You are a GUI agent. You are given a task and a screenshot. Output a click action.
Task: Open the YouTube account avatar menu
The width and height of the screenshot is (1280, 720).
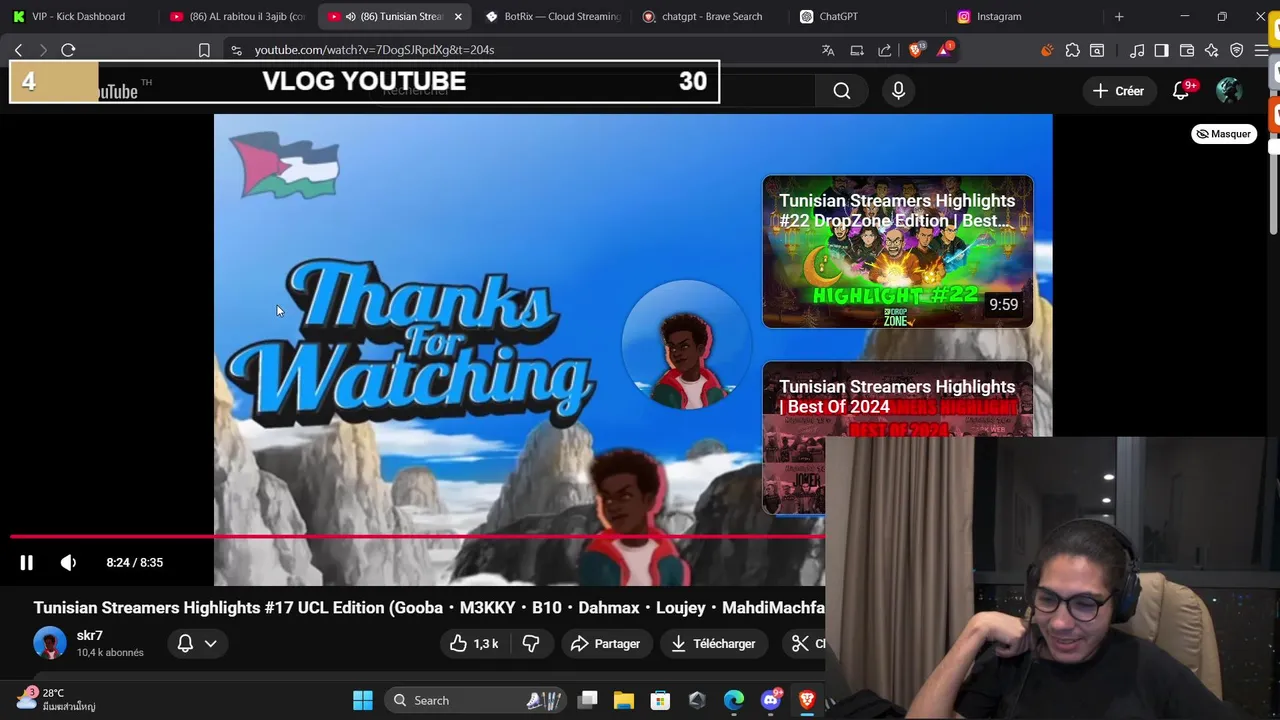click(x=1229, y=91)
